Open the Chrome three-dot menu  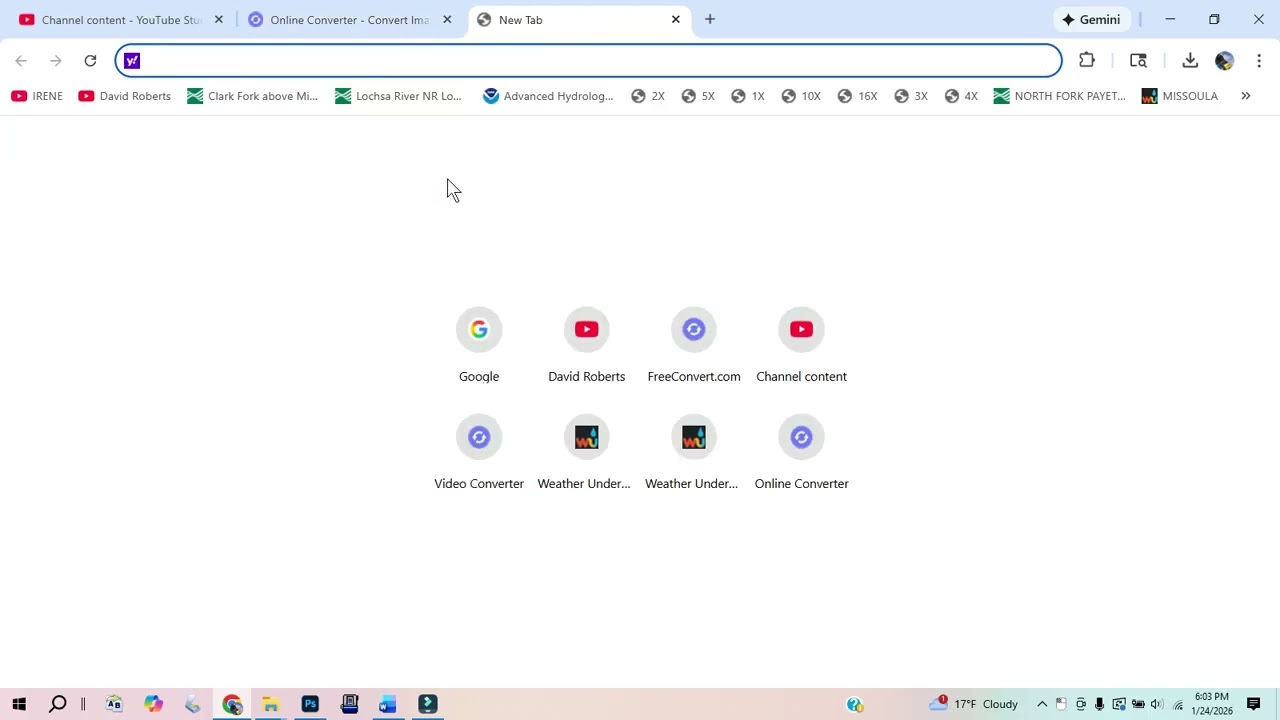(1259, 61)
